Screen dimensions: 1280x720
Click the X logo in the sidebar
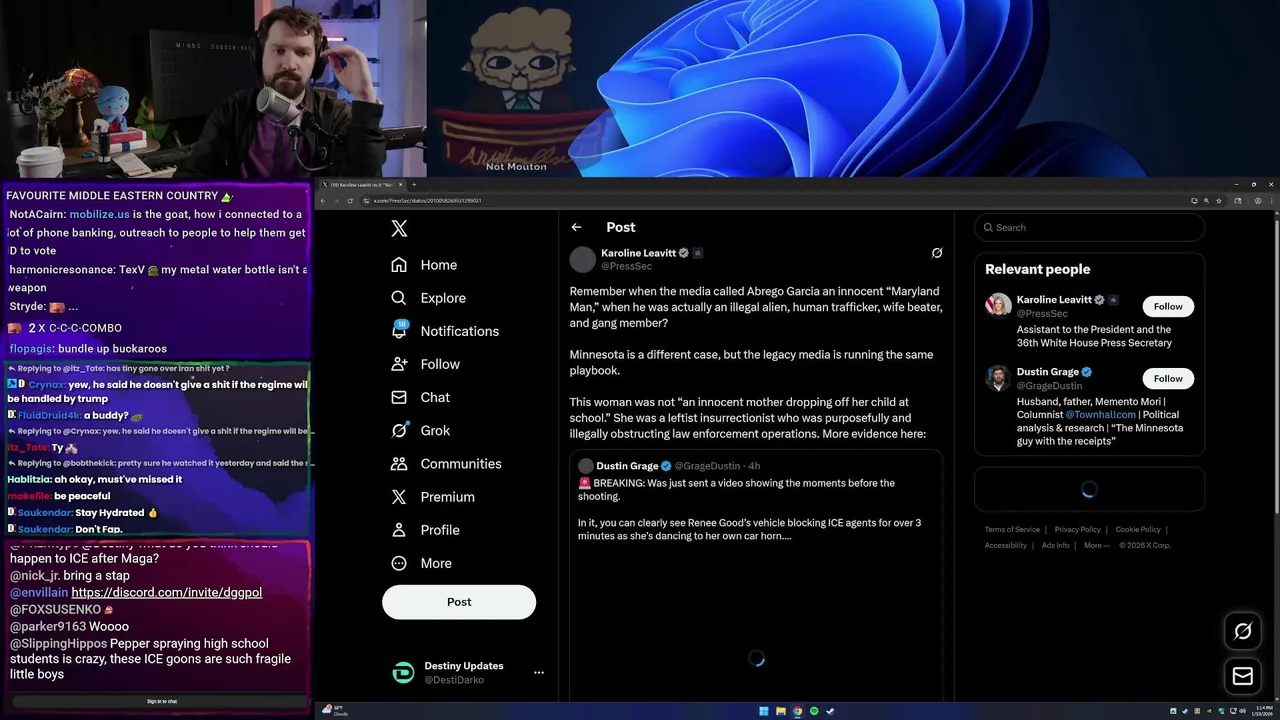399,228
